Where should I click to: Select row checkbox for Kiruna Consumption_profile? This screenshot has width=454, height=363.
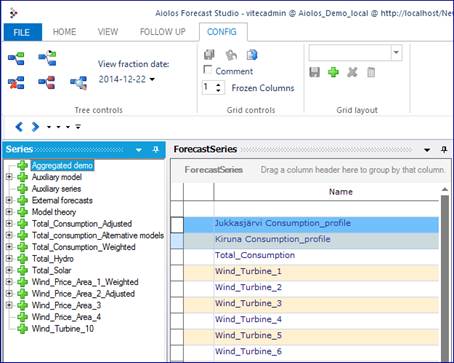click(177, 241)
